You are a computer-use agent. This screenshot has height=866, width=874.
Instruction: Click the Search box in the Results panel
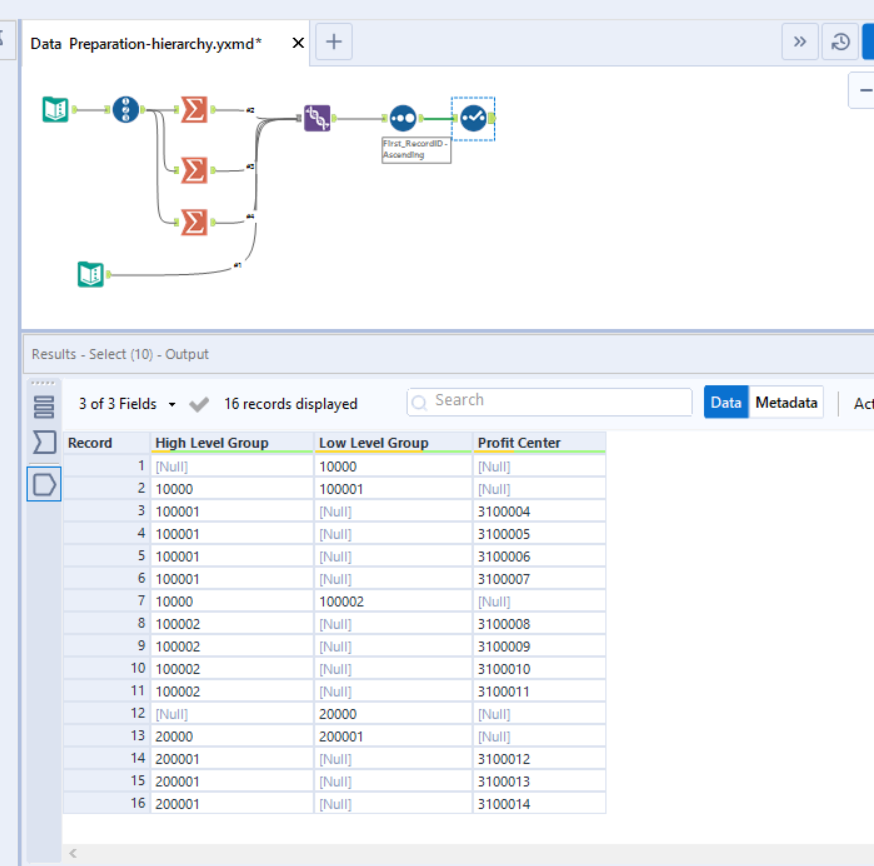[x=548, y=402]
